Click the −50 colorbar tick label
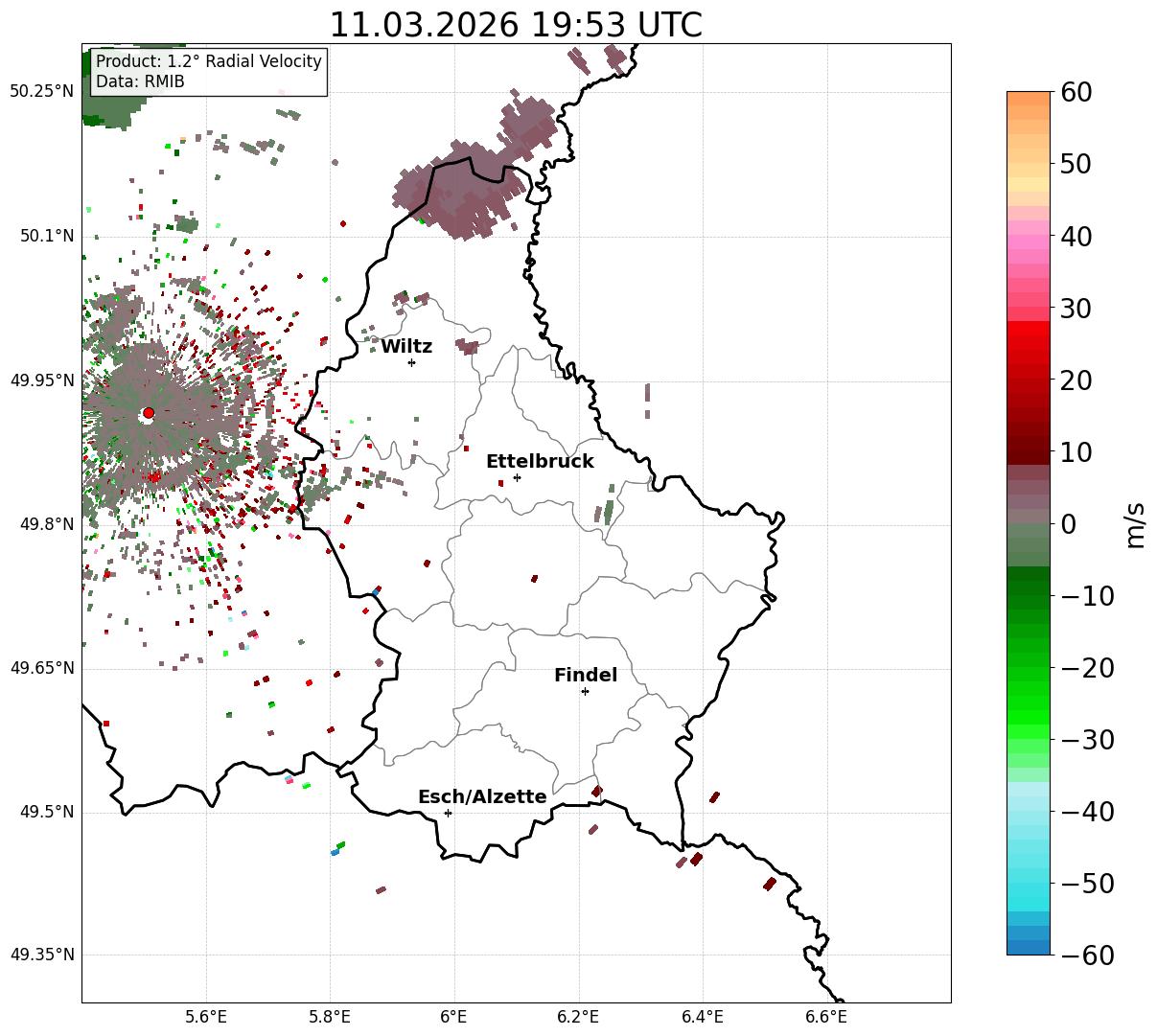 (1087, 884)
